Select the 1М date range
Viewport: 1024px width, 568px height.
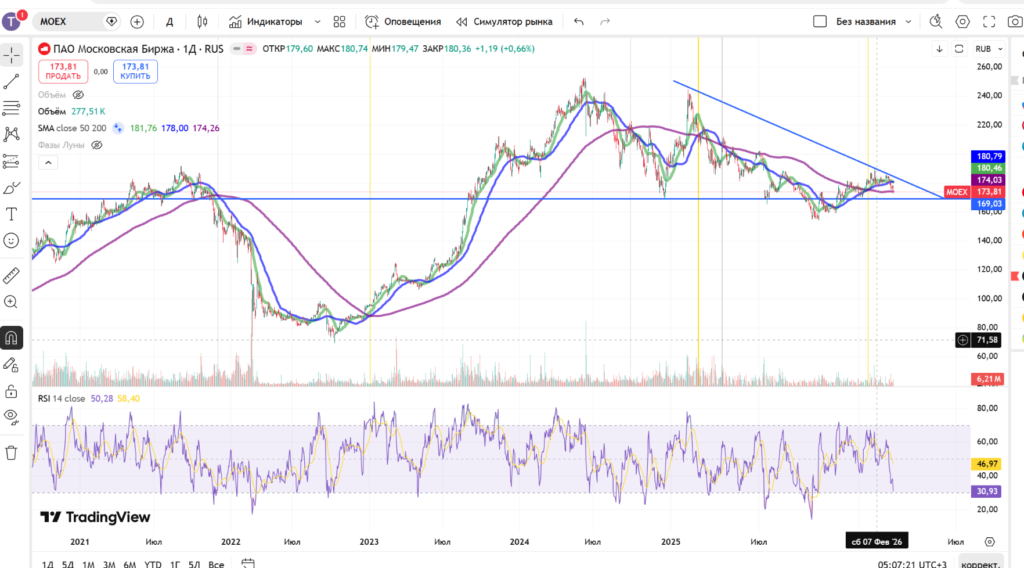click(x=88, y=564)
